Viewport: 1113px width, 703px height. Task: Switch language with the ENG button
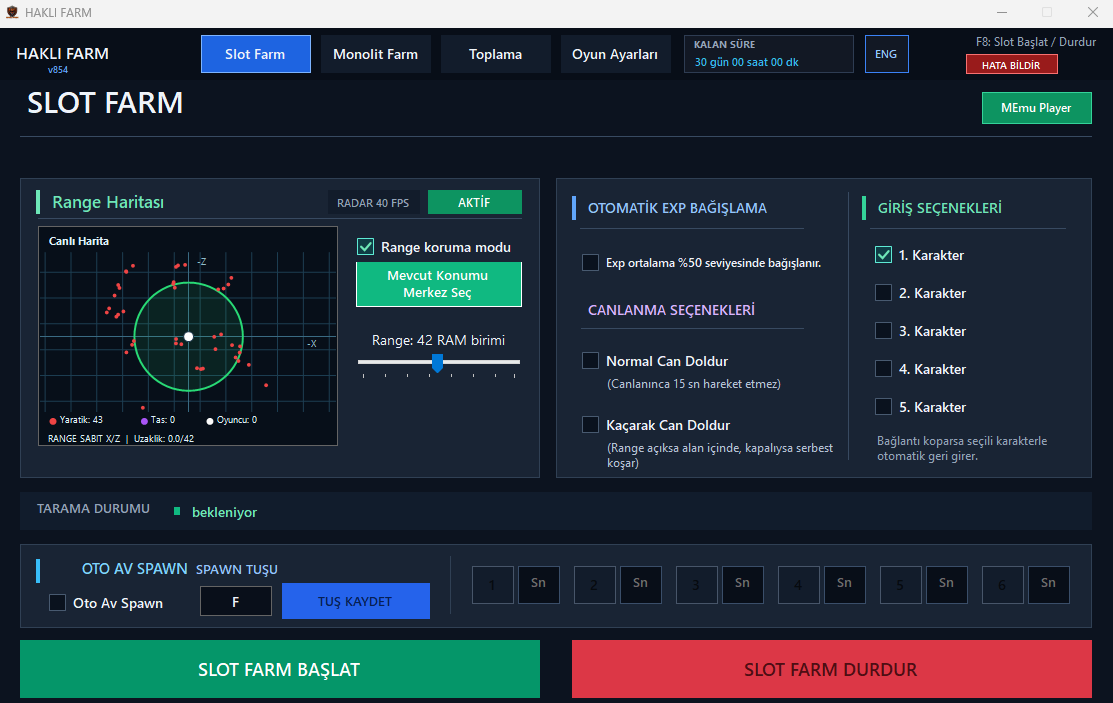886,54
